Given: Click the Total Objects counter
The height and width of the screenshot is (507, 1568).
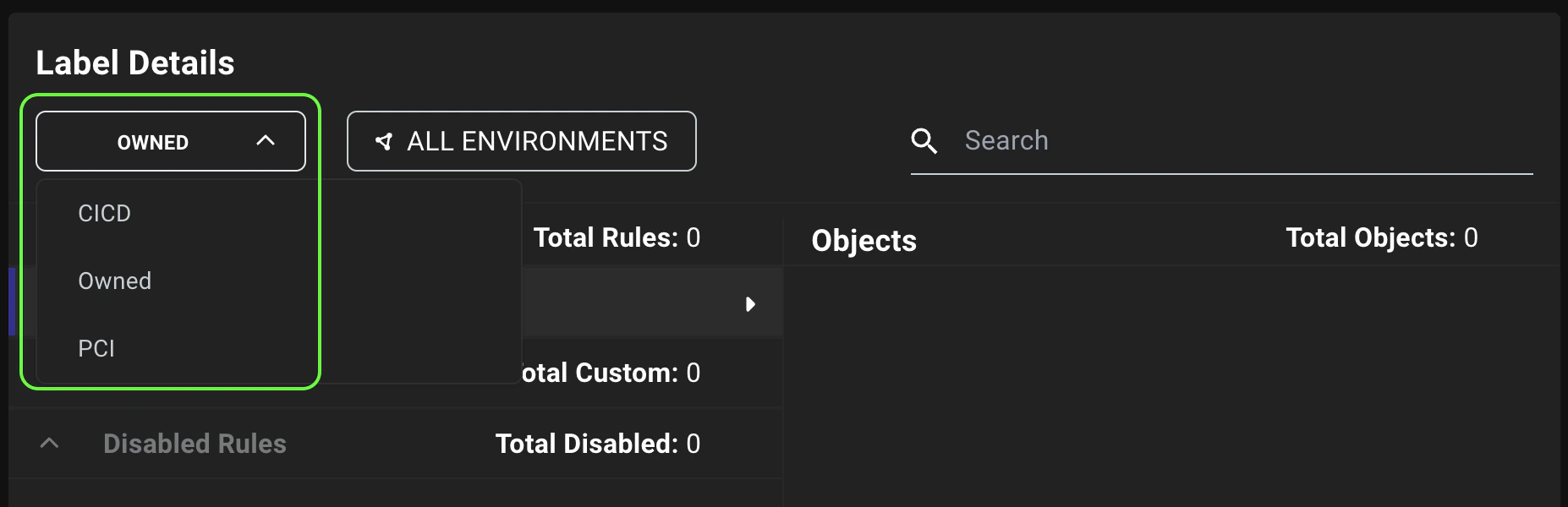Looking at the screenshot, I should click(x=1381, y=237).
